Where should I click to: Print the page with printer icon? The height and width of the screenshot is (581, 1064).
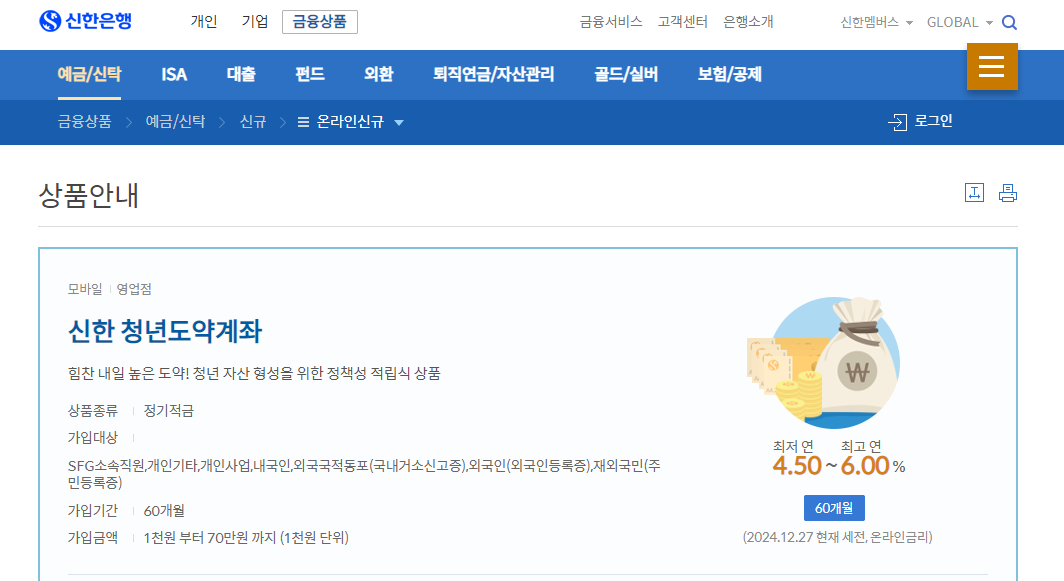click(x=1008, y=193)
